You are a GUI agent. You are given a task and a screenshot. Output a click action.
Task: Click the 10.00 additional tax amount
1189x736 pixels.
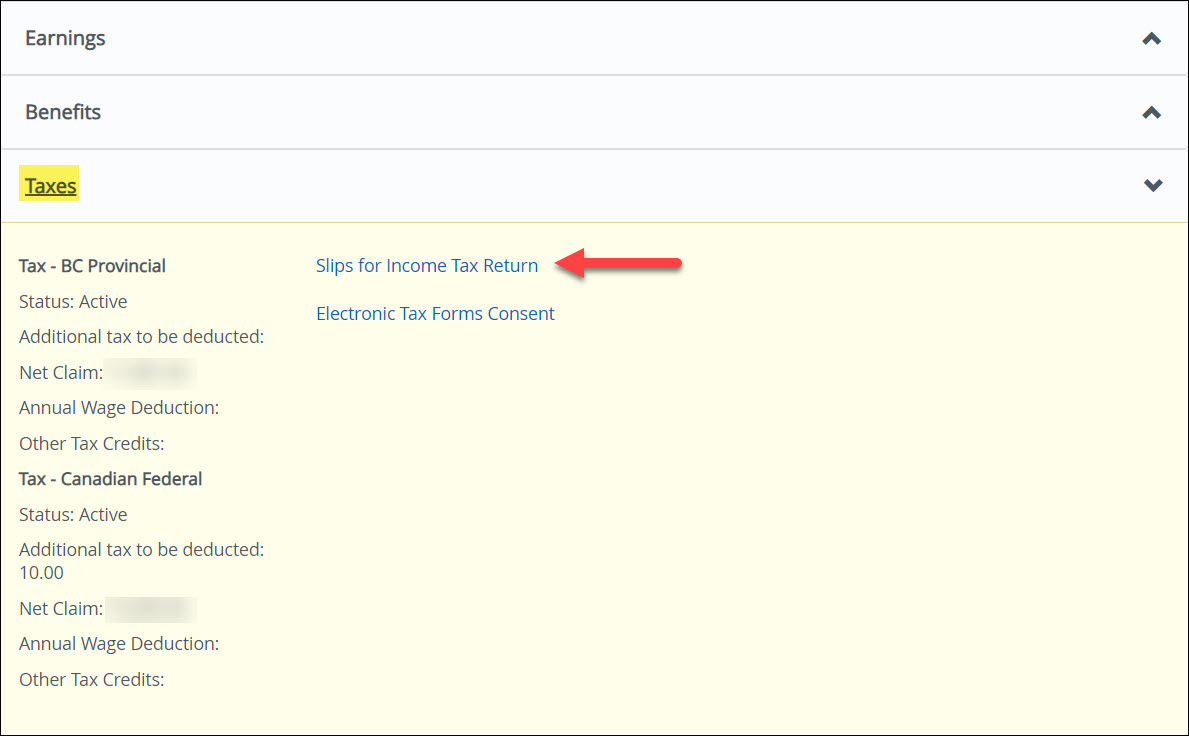coord(41,573)
